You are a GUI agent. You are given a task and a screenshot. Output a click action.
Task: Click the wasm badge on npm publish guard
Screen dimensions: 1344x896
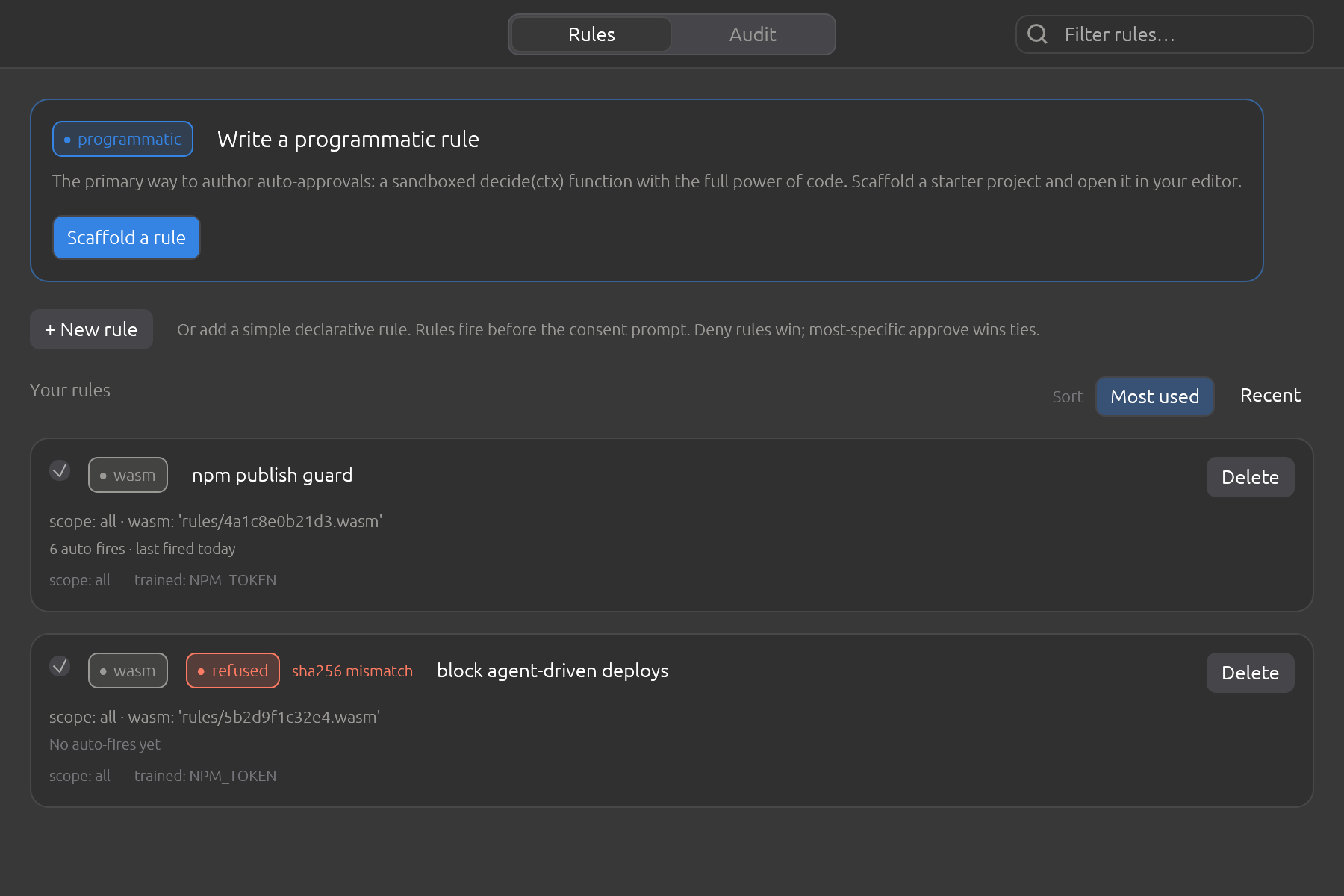128,475
